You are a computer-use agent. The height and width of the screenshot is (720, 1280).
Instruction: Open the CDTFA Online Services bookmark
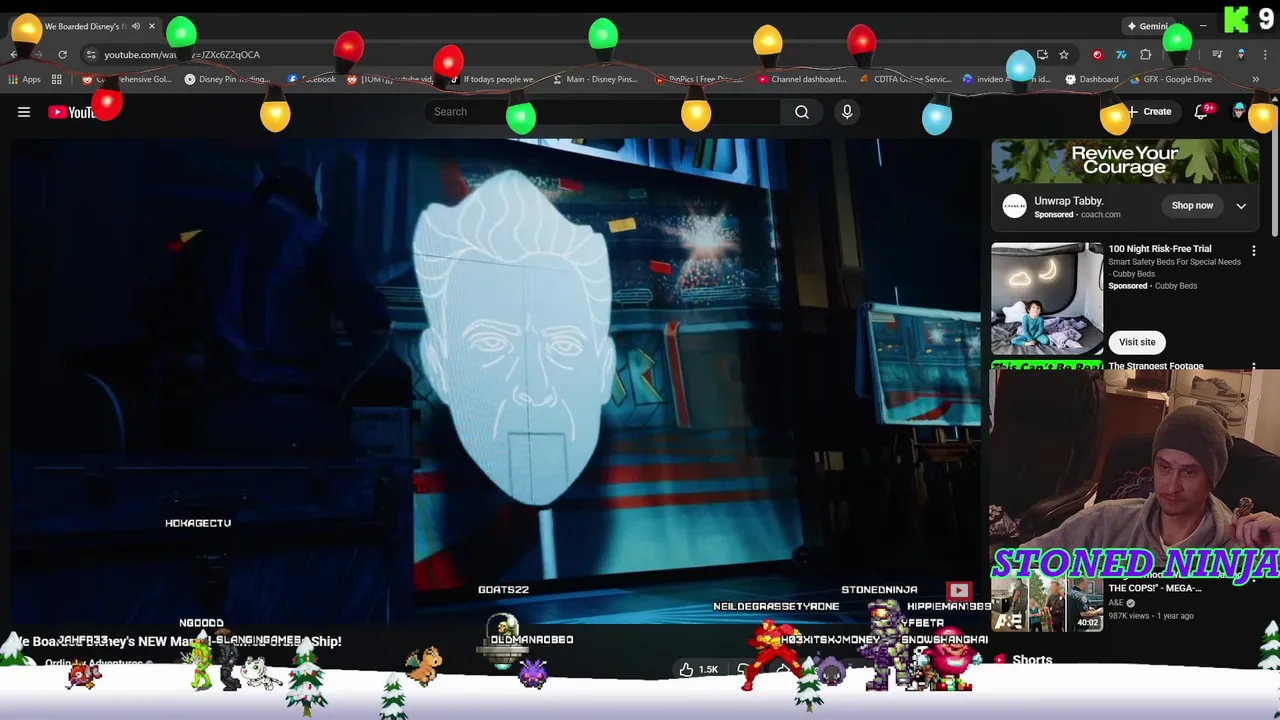(x=905, y=79)
